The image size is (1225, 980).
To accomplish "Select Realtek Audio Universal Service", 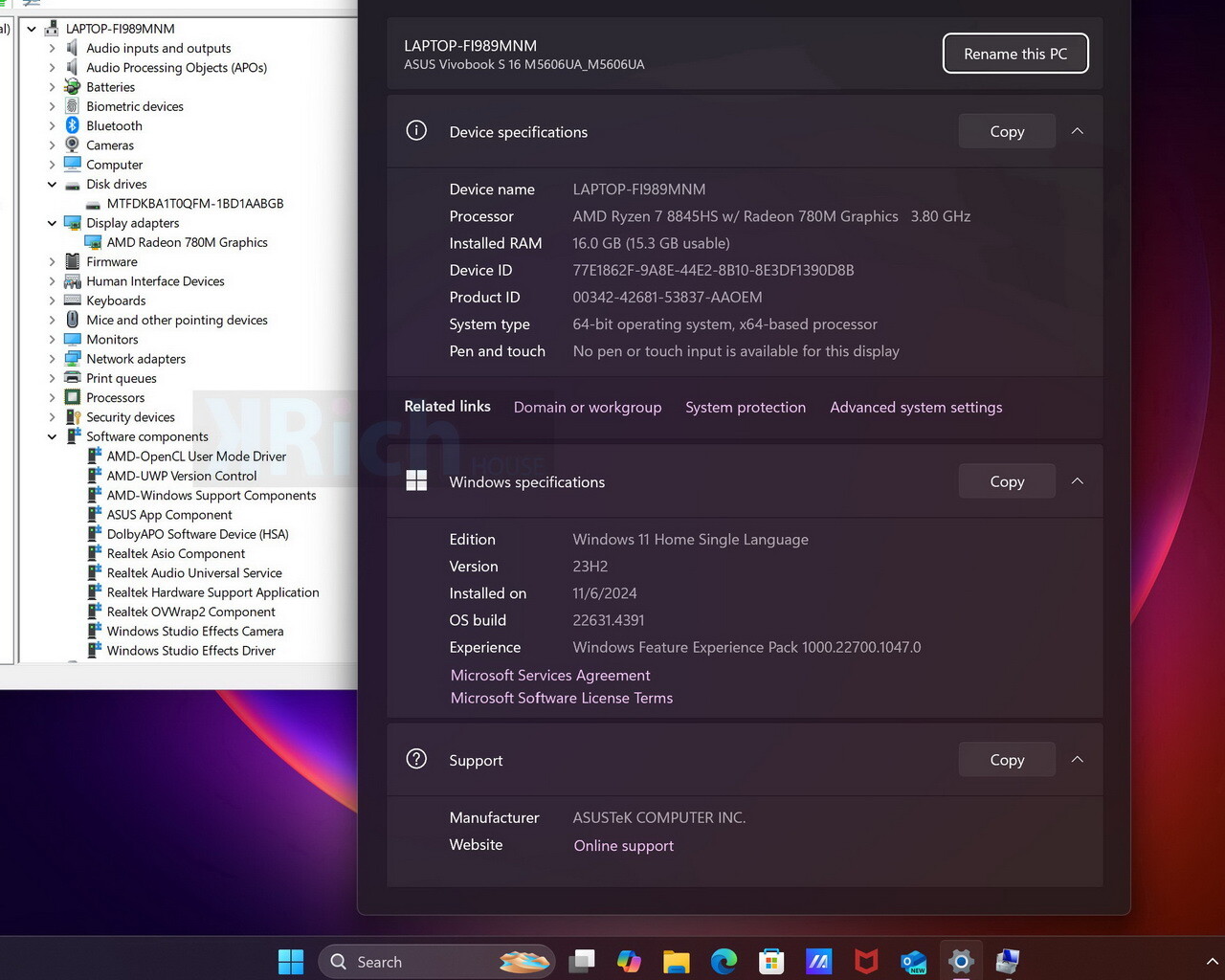I will tap(194, 573).
